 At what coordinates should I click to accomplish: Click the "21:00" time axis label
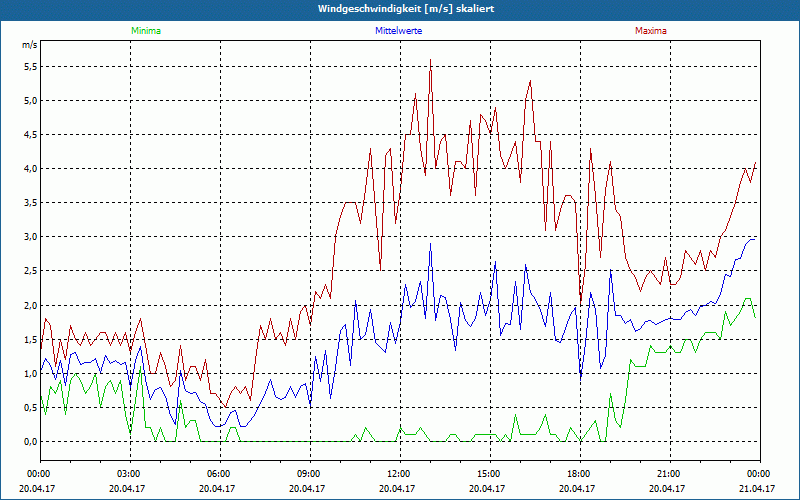pos(670,474)
